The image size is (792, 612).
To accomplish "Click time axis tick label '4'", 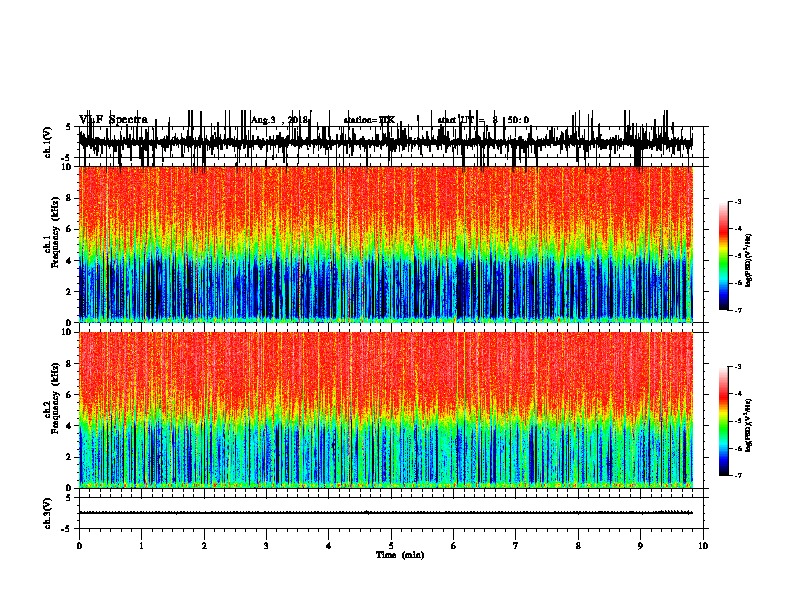I will pos(329,546).
